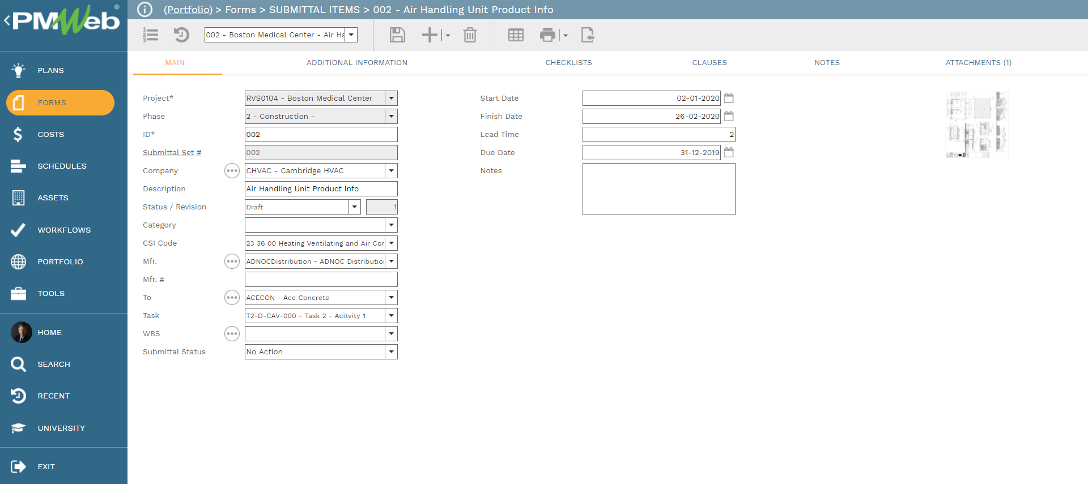Click the Mfr. # input field
The height and width of the screenshot is (485, 1089).
pos(322,279)
